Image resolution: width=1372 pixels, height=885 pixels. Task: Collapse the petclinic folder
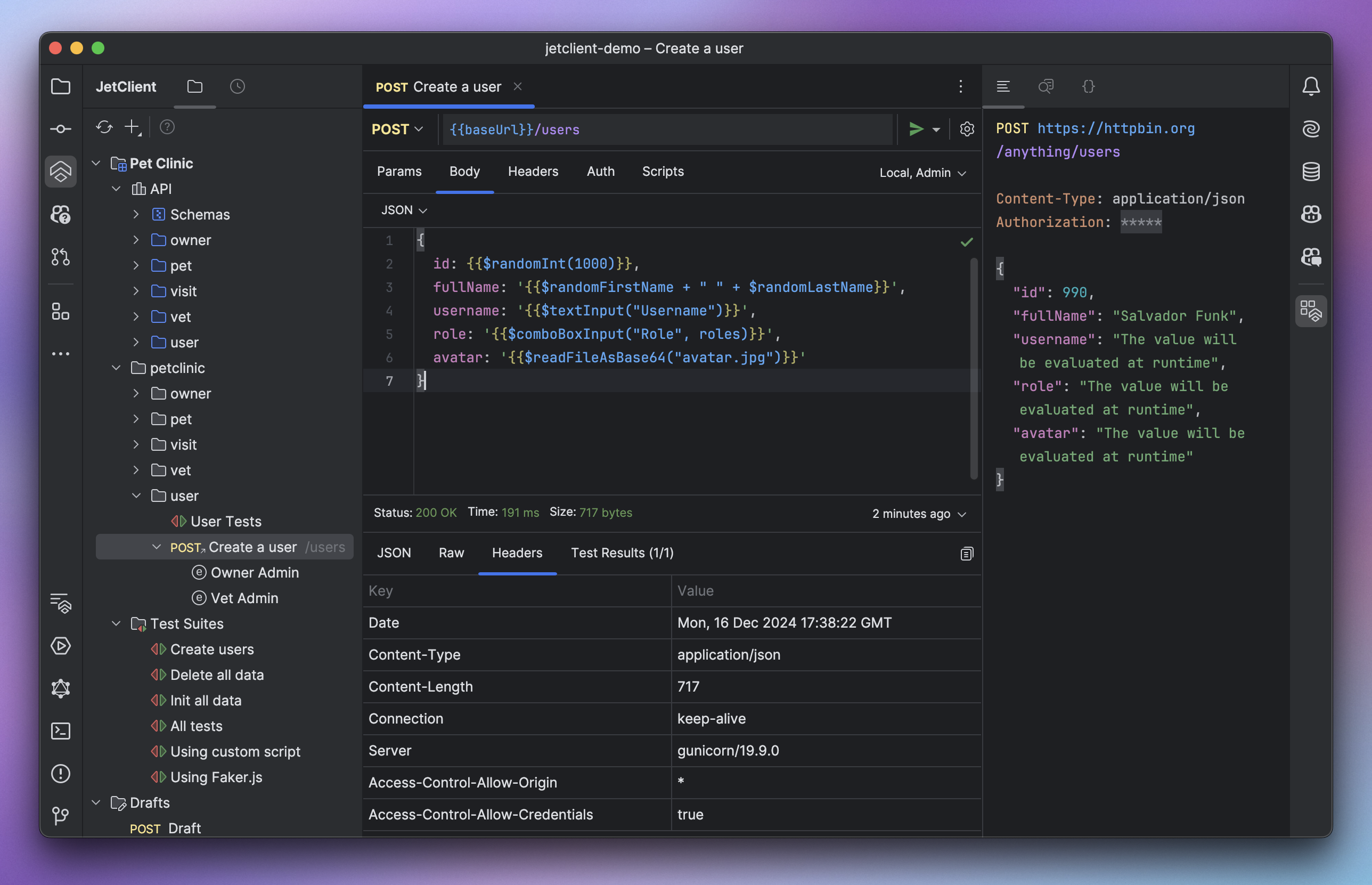tap(116, 368)
